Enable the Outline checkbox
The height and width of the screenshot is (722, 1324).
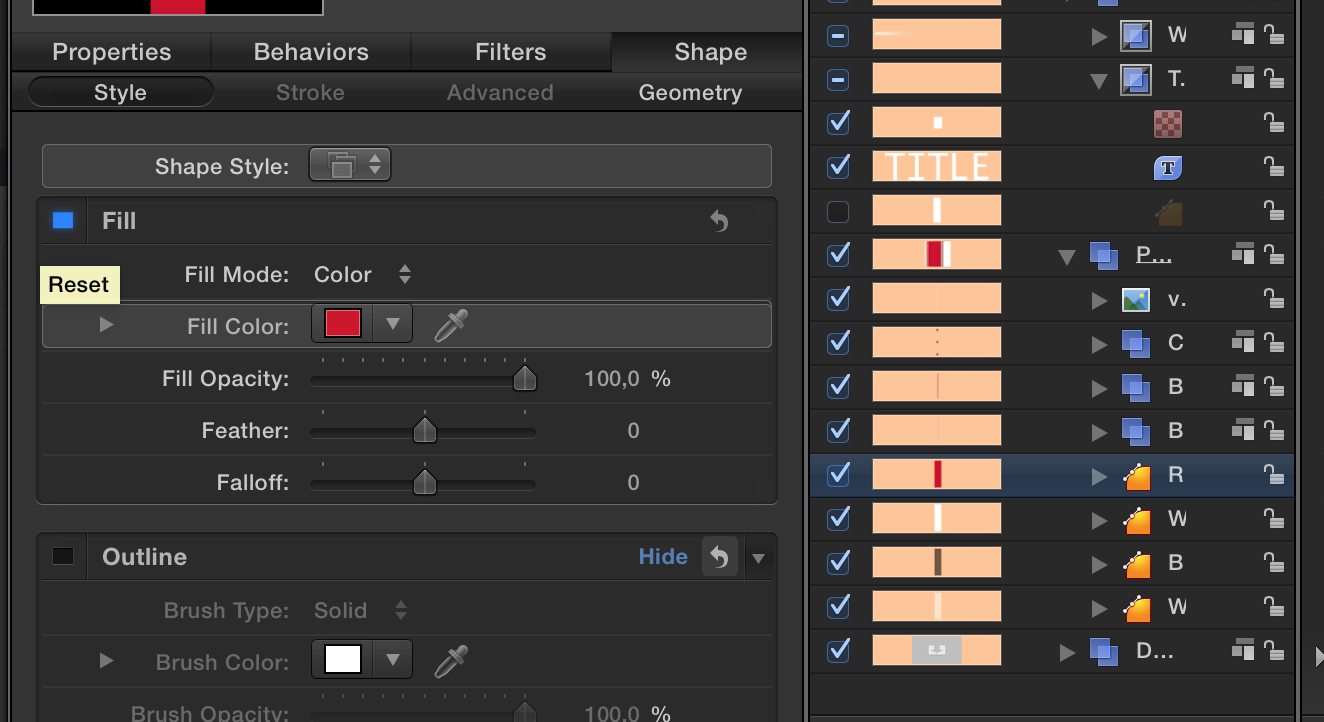click(63, 557)
